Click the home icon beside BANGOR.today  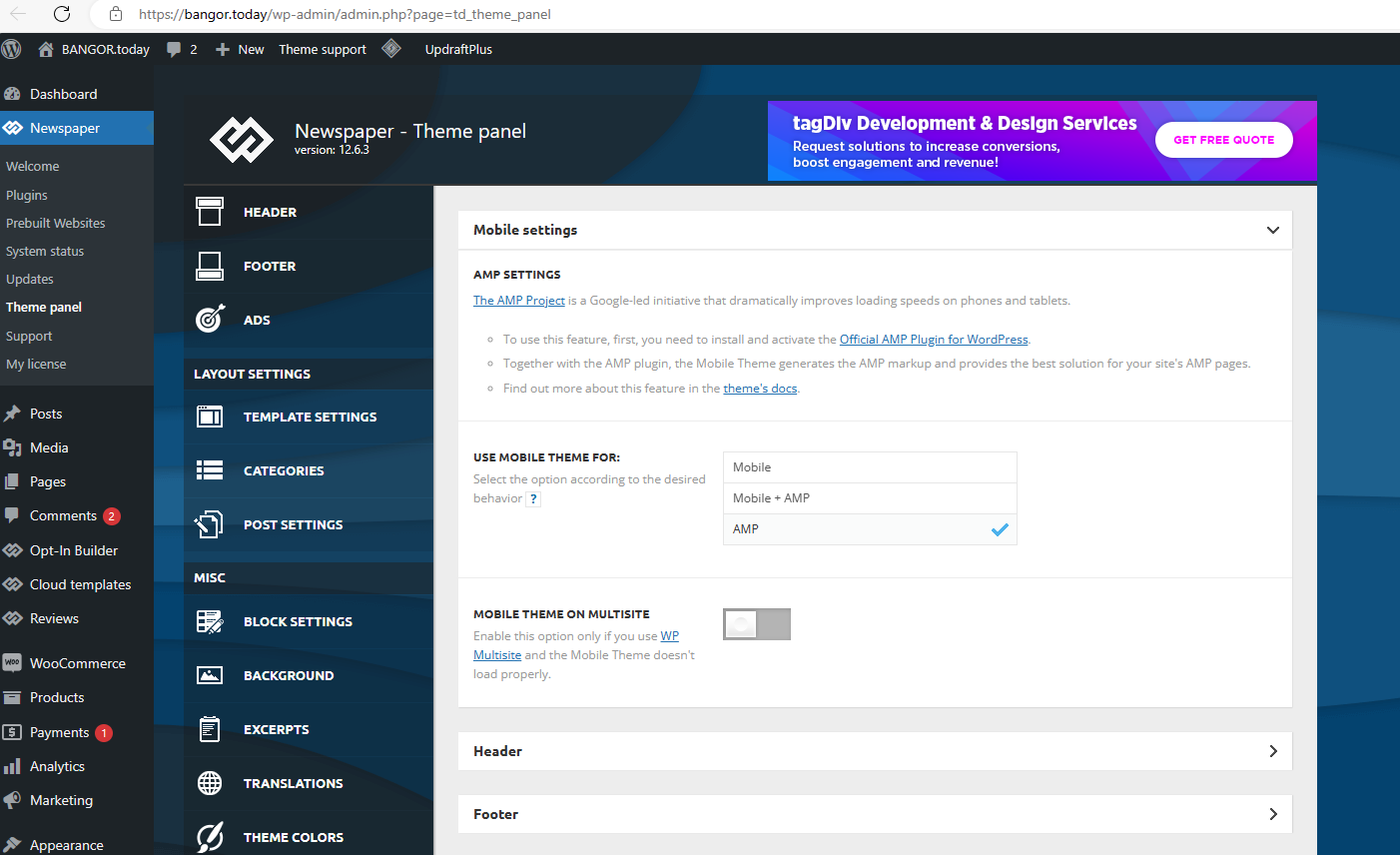[46, 49]
